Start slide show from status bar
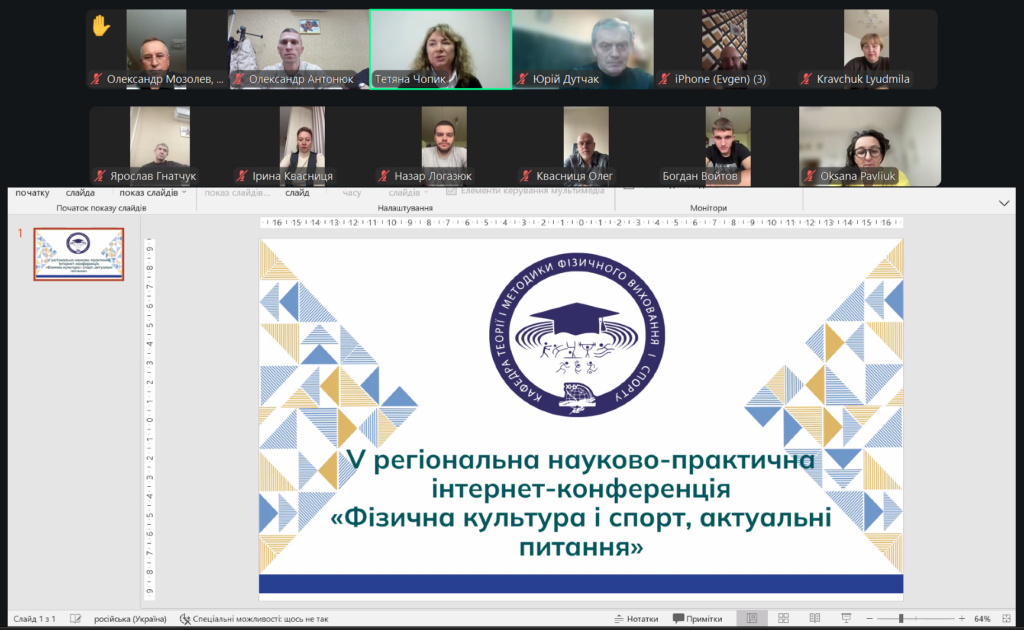The height and width of the screenshot is (630, 1024). coord(845,619)
